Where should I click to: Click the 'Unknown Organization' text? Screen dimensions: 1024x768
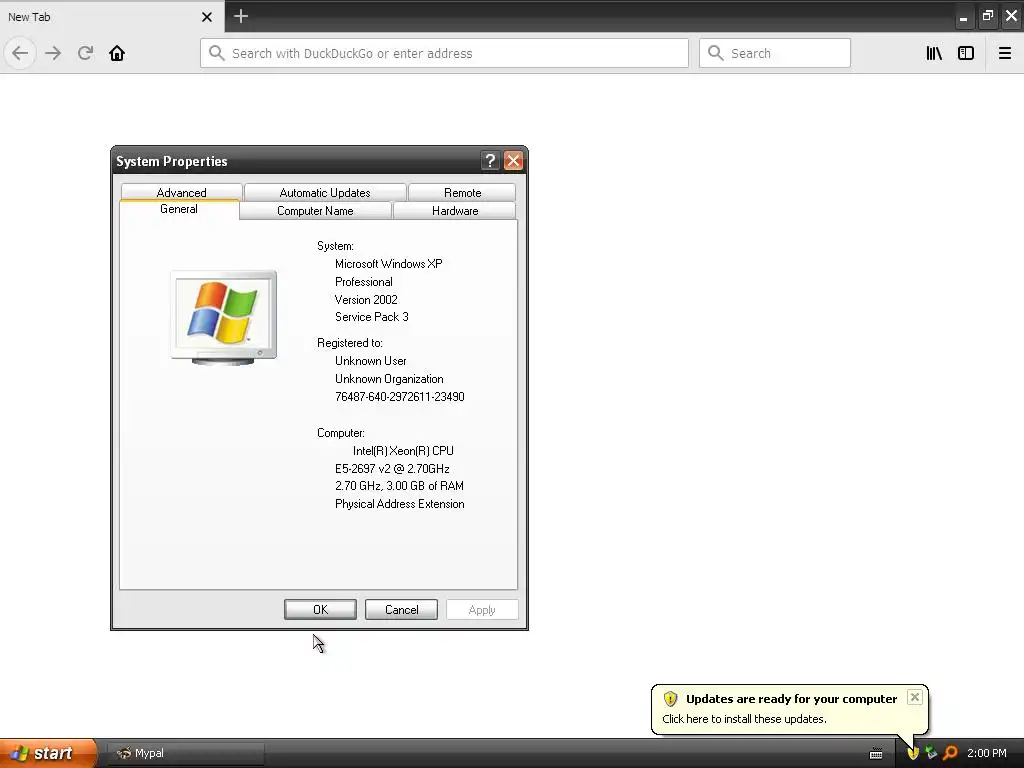pos(389,379)
